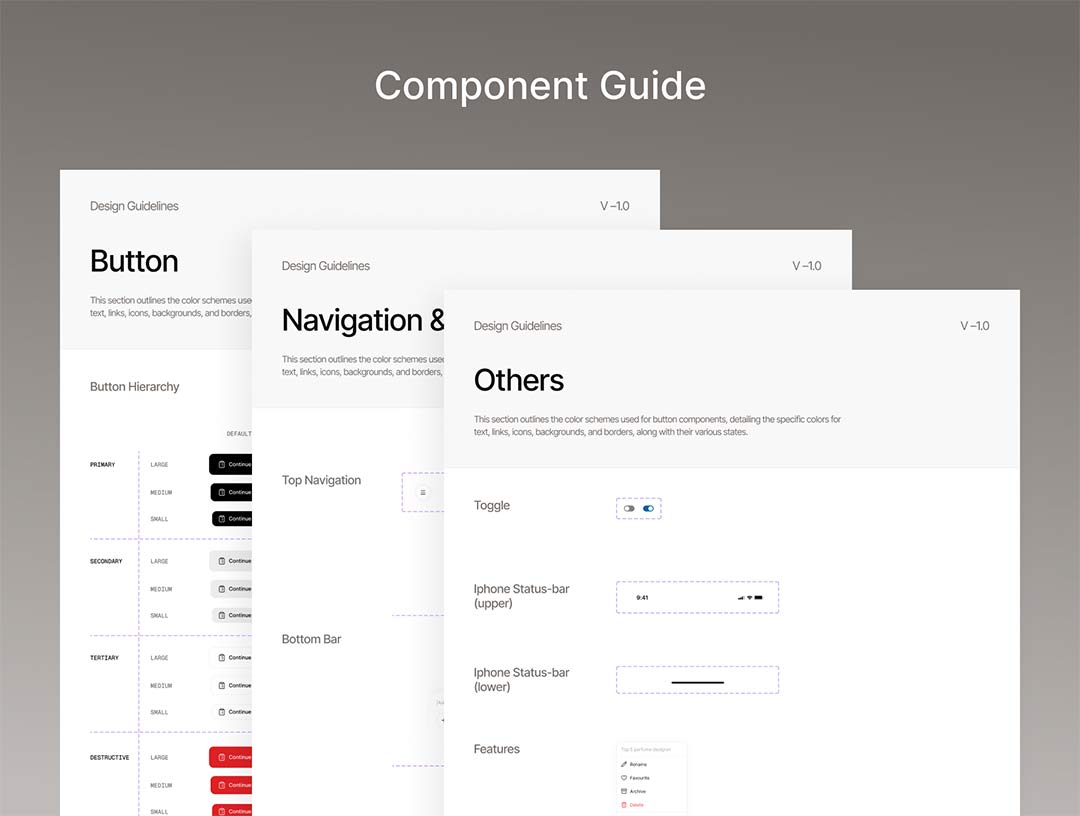Choose the red Delete menu entry
Screen dimensions: 1080x816
coord(637,804)
